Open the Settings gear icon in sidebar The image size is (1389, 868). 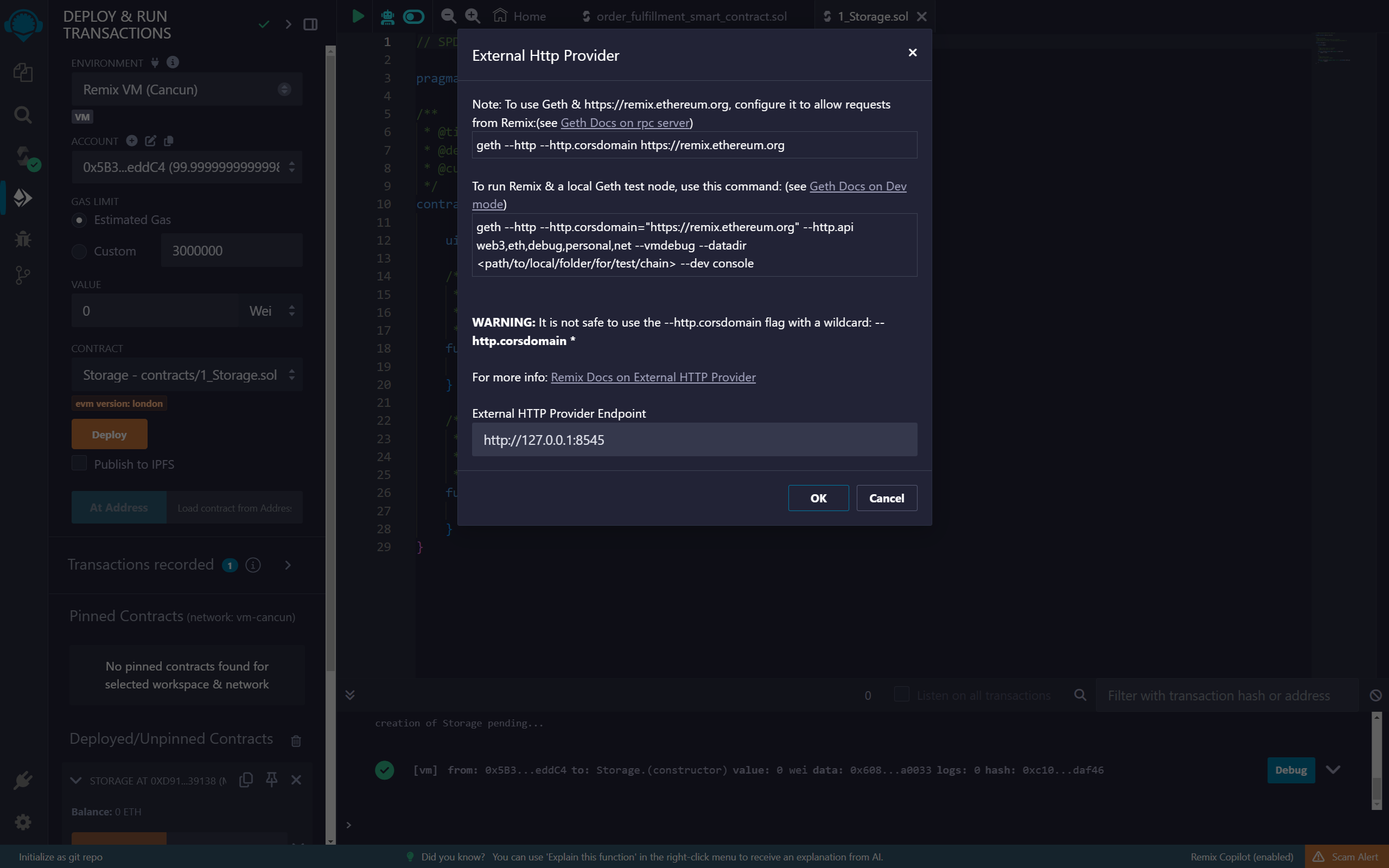pos(23,822)
